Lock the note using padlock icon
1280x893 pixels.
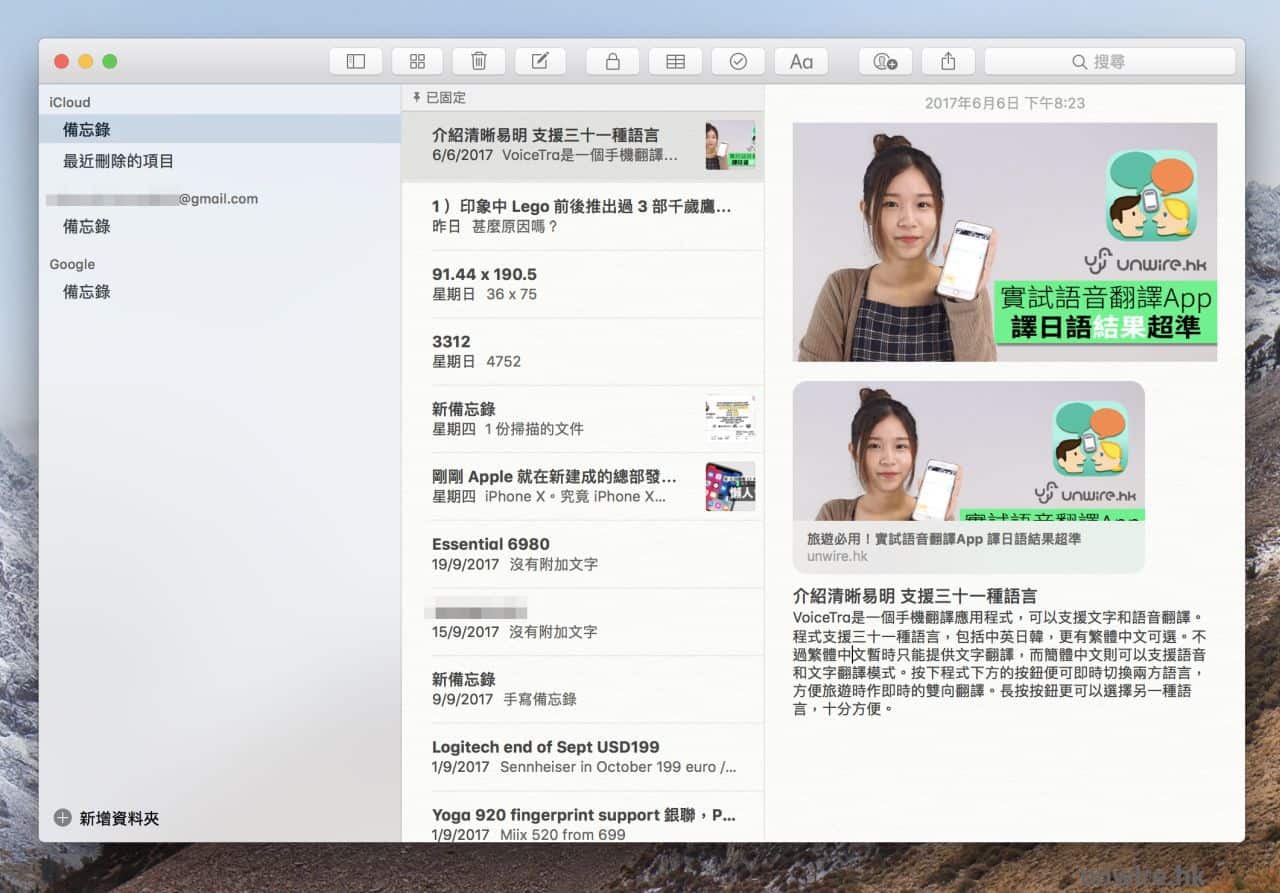pos(613,62)
